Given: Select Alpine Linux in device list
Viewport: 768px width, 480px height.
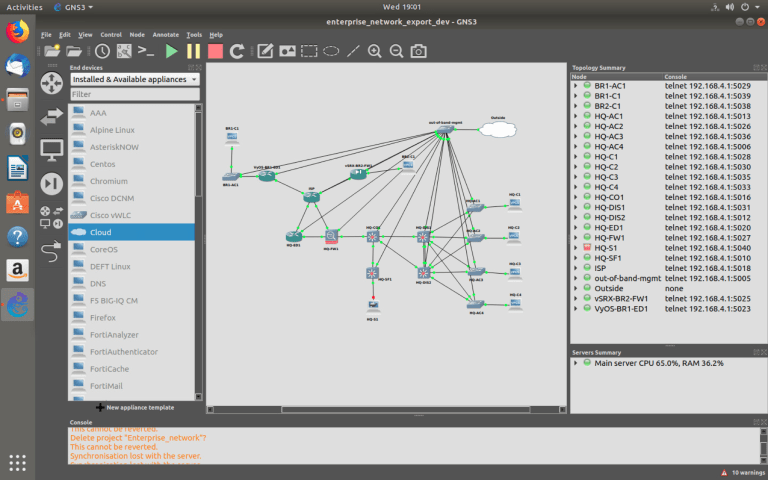Looking at the screenshot, I should [x=131, y=130].
